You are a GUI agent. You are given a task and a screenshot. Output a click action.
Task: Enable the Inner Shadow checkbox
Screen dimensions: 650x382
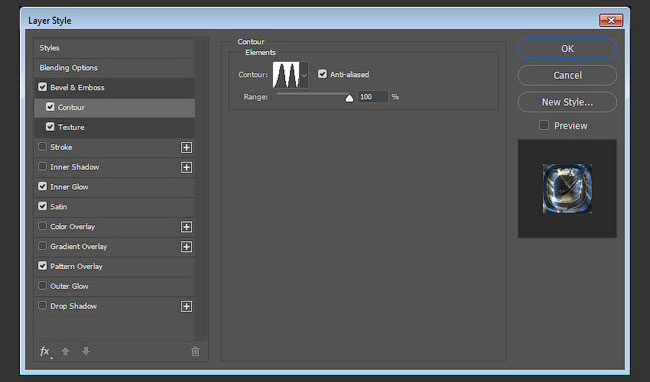pyautogui.click(x=42, y=167)
